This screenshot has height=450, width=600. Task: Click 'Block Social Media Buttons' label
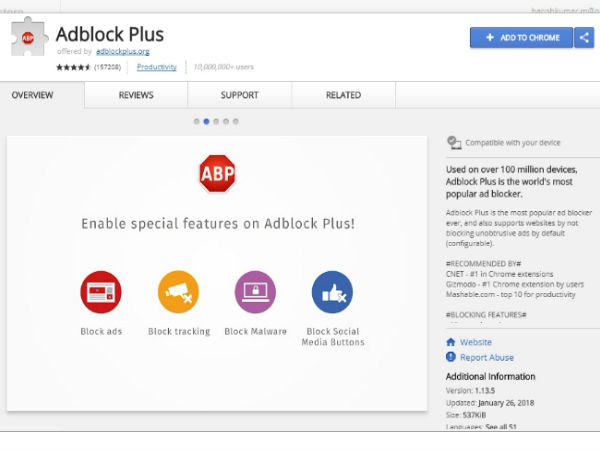coord(333,337)
